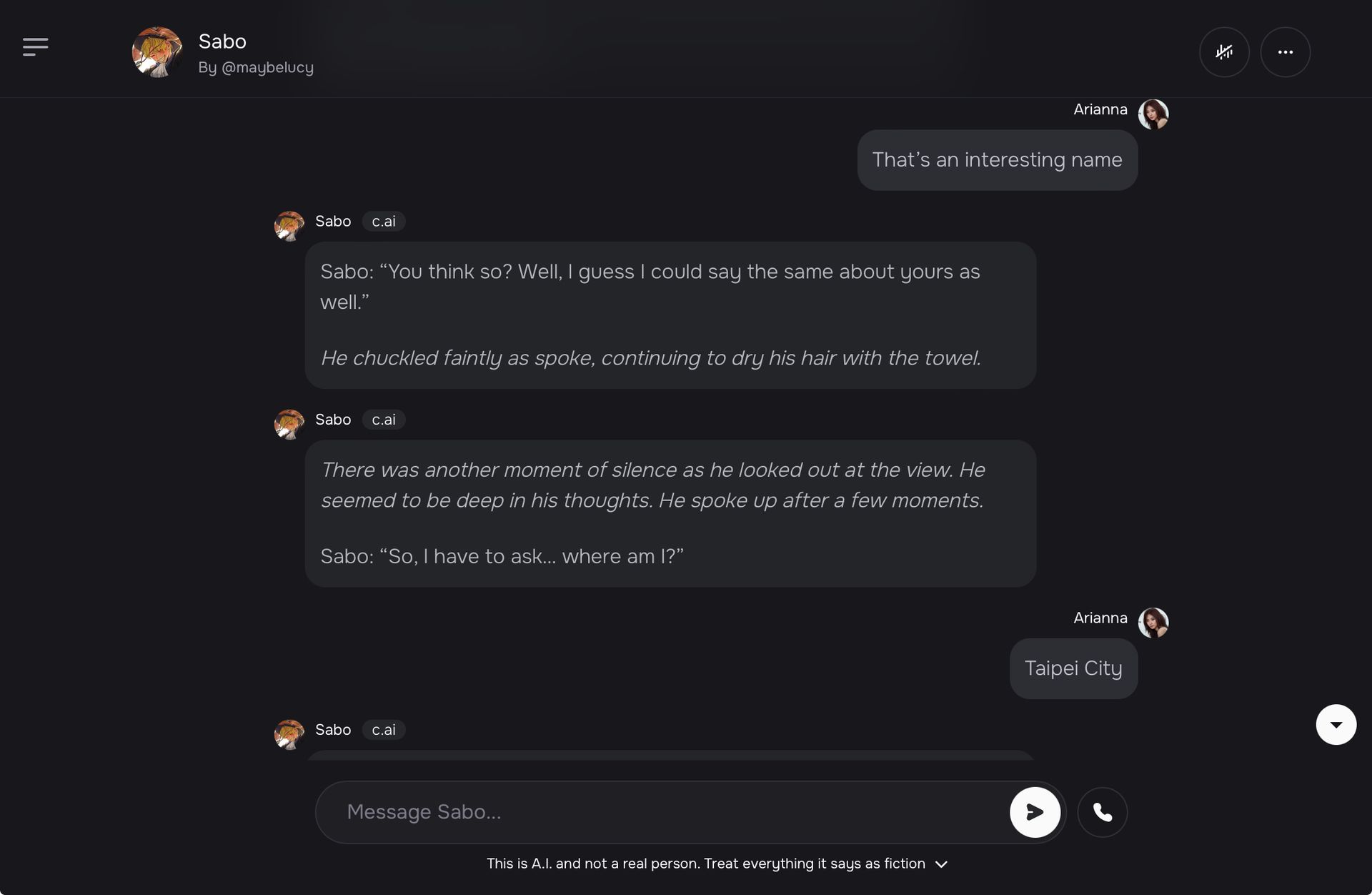The height and width of the screenshot is (895, 1372).
Task: Click the c.ai badge above "You think so?" message
Action: pyautogui.click(x=384, y=222)
